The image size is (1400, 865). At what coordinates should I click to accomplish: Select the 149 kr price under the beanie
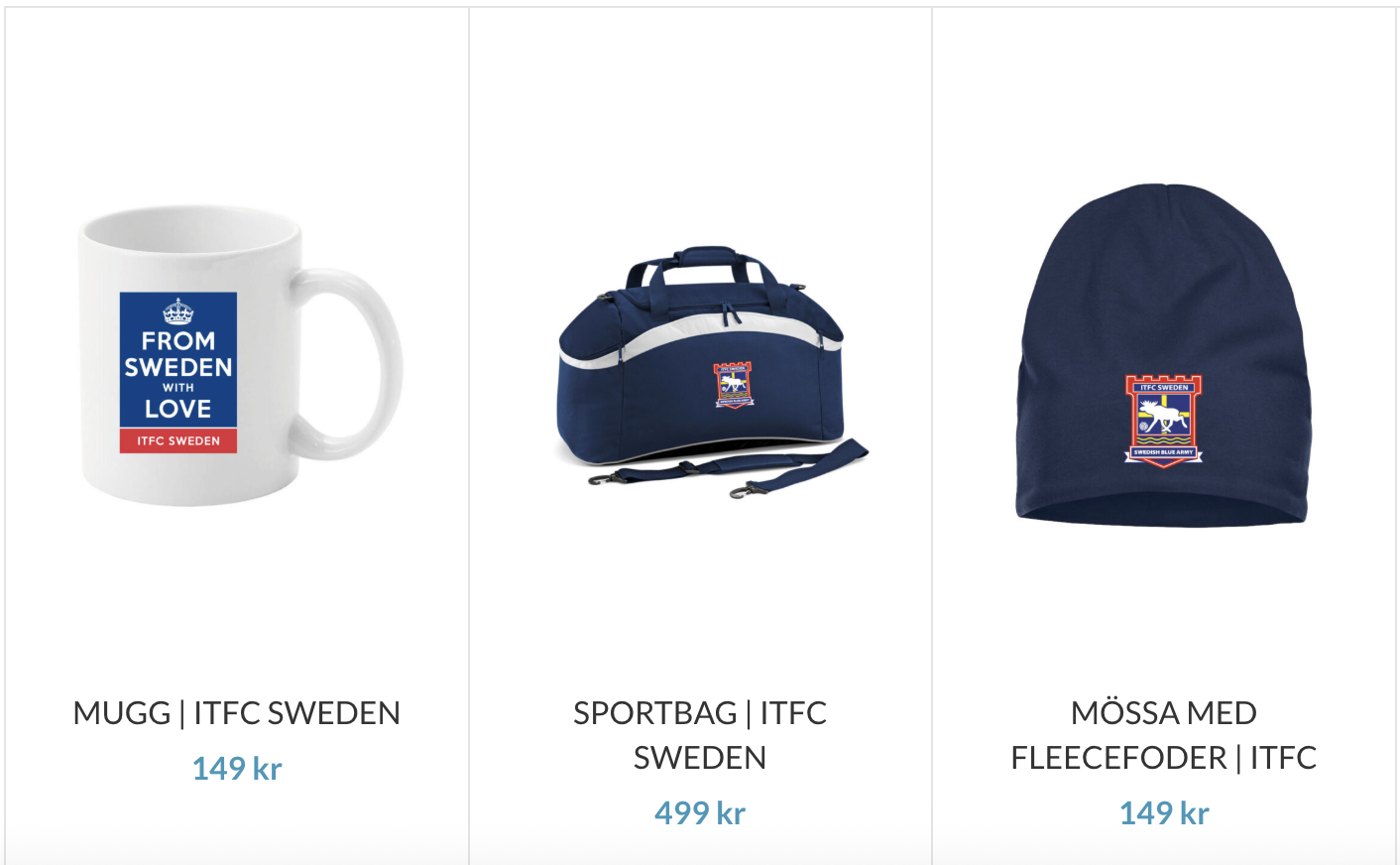click(x=1164, y=812)
